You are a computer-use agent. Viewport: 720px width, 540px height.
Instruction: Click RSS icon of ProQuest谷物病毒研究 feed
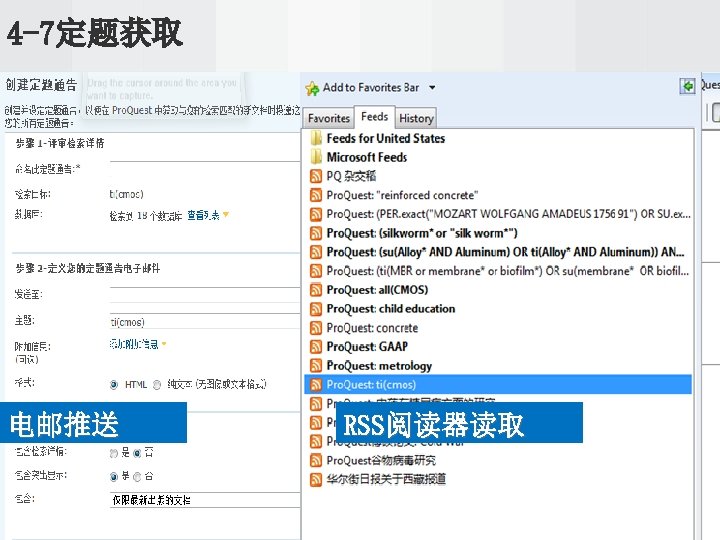coord(316,460)
